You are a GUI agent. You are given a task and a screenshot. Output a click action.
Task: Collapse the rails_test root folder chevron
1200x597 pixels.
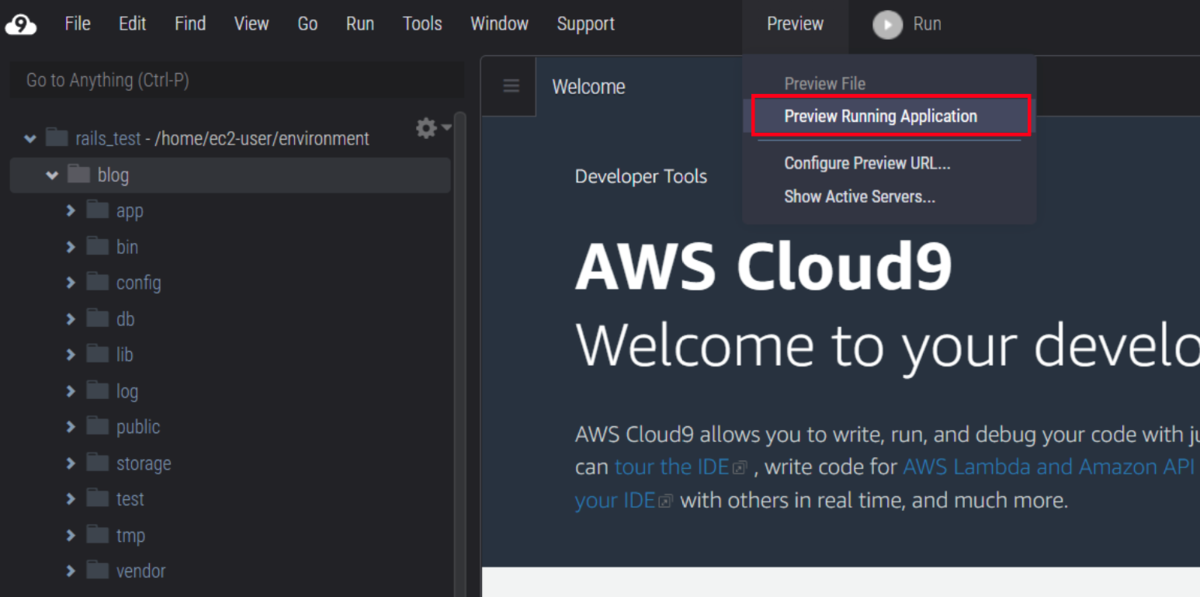[30, 139]
